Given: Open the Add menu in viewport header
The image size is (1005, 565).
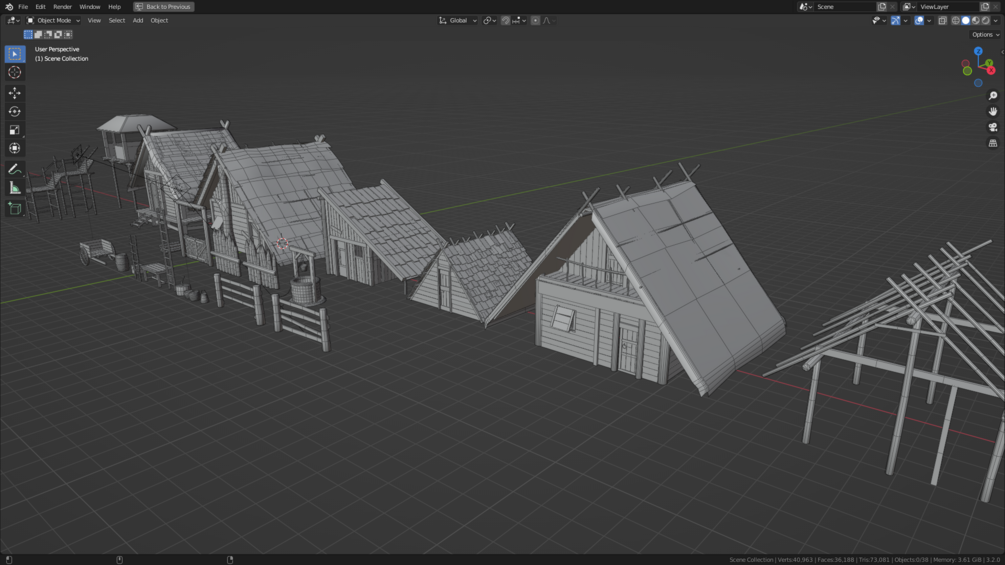Looking at the screenshot, I should coord(138,20).
